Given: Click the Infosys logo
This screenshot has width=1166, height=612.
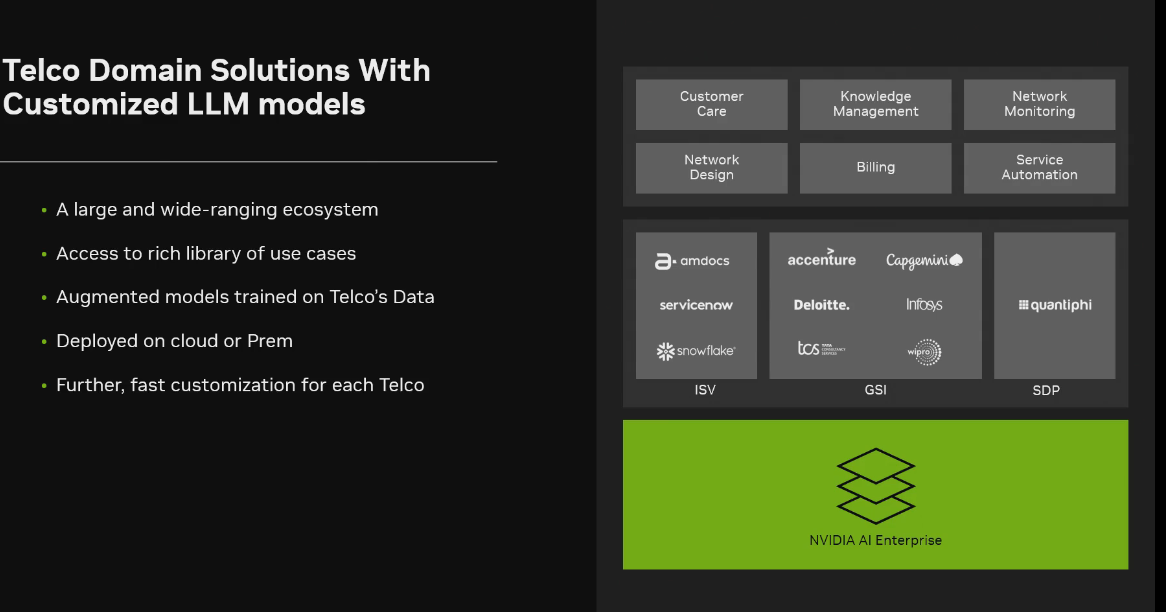Looking at the screenshot, I should coord(924,304).
